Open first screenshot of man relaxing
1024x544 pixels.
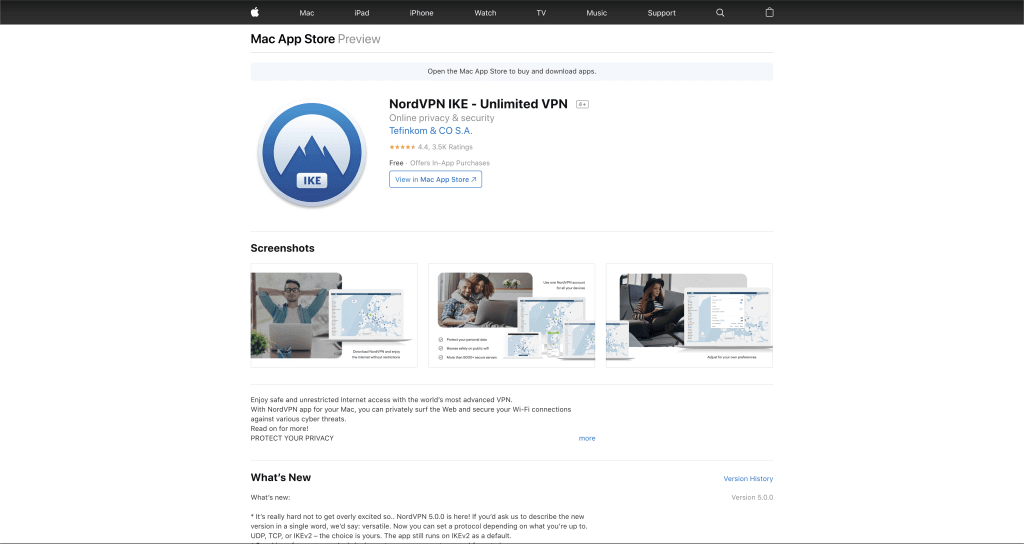[x=334, y=315]
